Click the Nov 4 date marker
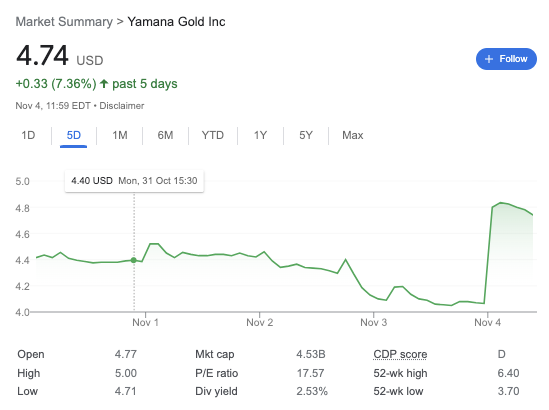549x410 pixels. 487,322
